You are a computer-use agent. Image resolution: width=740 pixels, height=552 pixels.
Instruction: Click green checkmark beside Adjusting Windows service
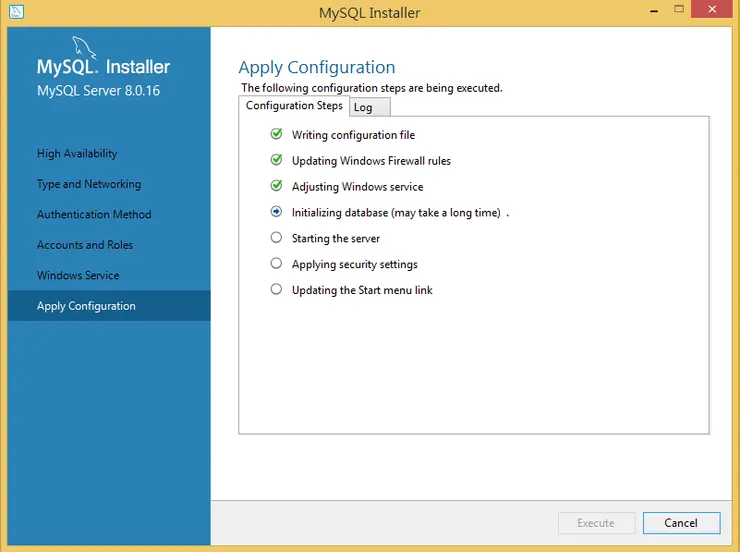pos(277,186)
